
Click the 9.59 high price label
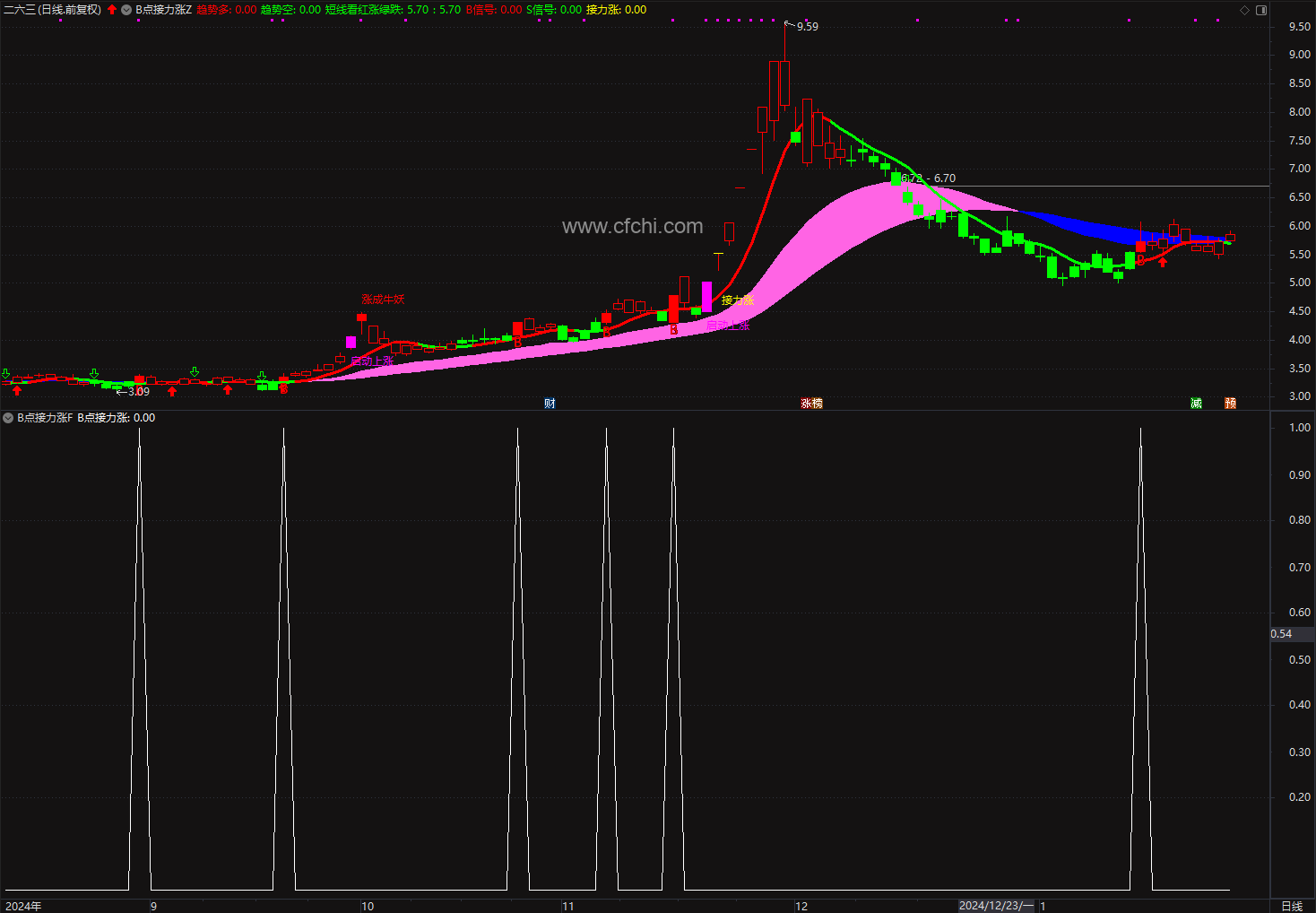pyautogui.click(x=808, y=27)
